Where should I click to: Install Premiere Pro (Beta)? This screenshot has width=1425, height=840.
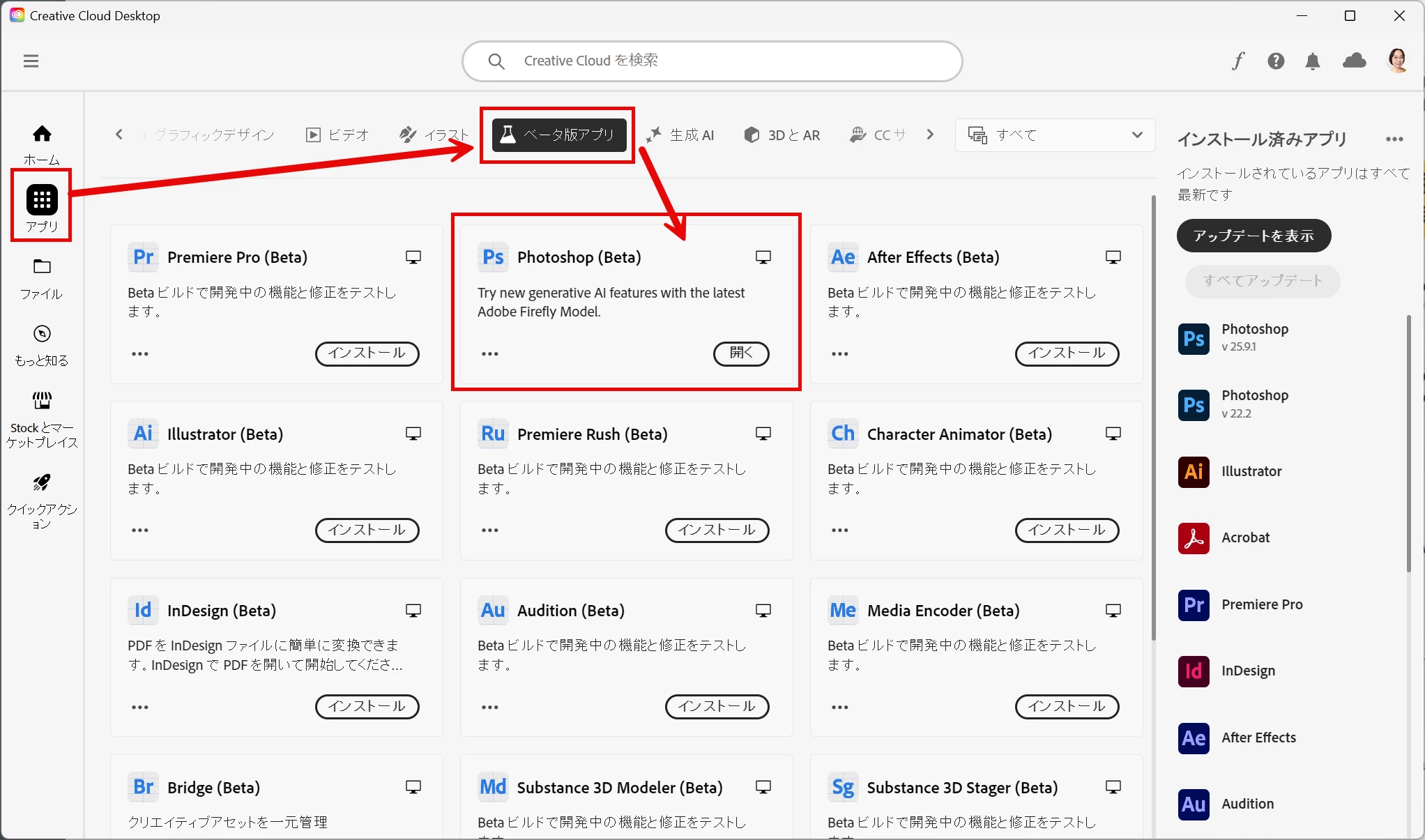pos(367,353)
